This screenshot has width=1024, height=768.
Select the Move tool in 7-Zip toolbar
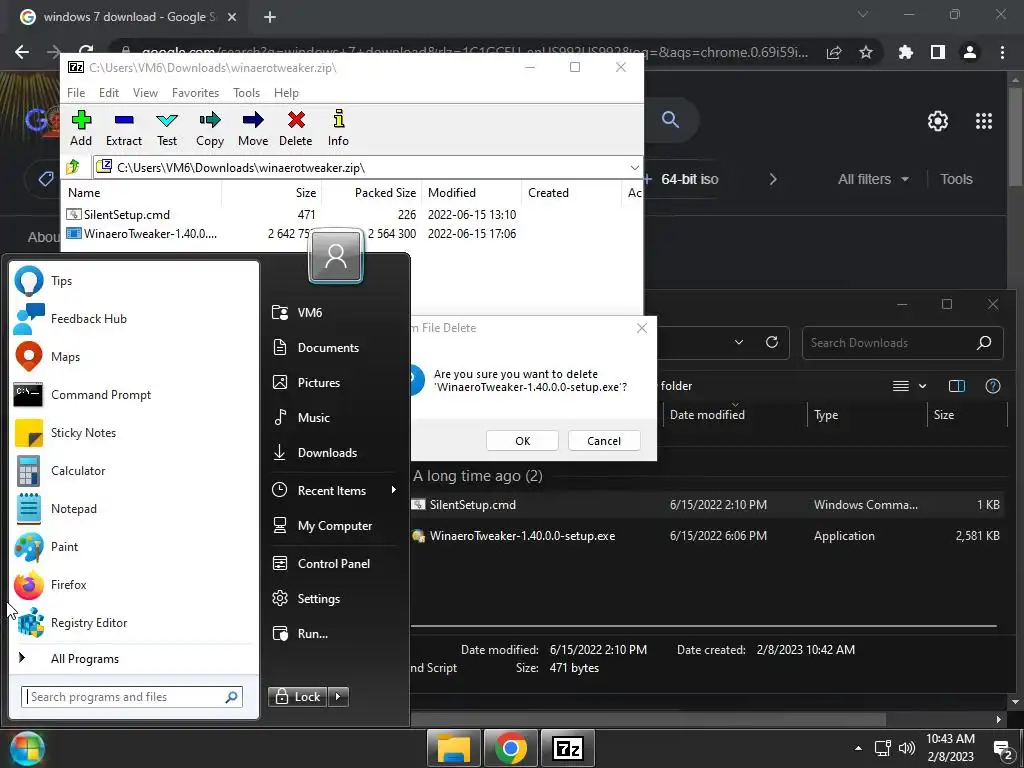point(253,128)
